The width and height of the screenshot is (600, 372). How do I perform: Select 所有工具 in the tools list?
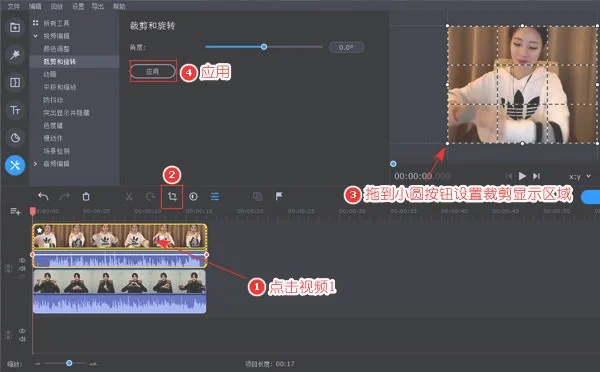(56, 23)
